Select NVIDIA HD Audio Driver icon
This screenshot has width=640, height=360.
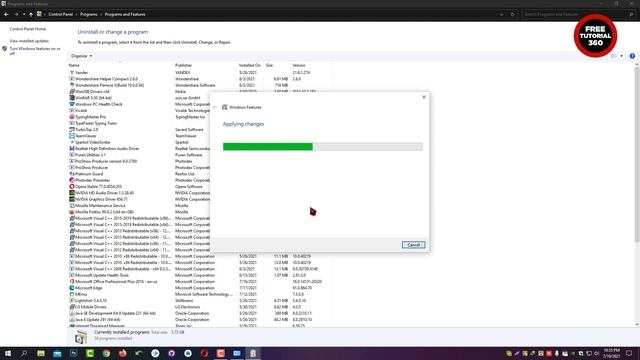click(x=72, y=193)
